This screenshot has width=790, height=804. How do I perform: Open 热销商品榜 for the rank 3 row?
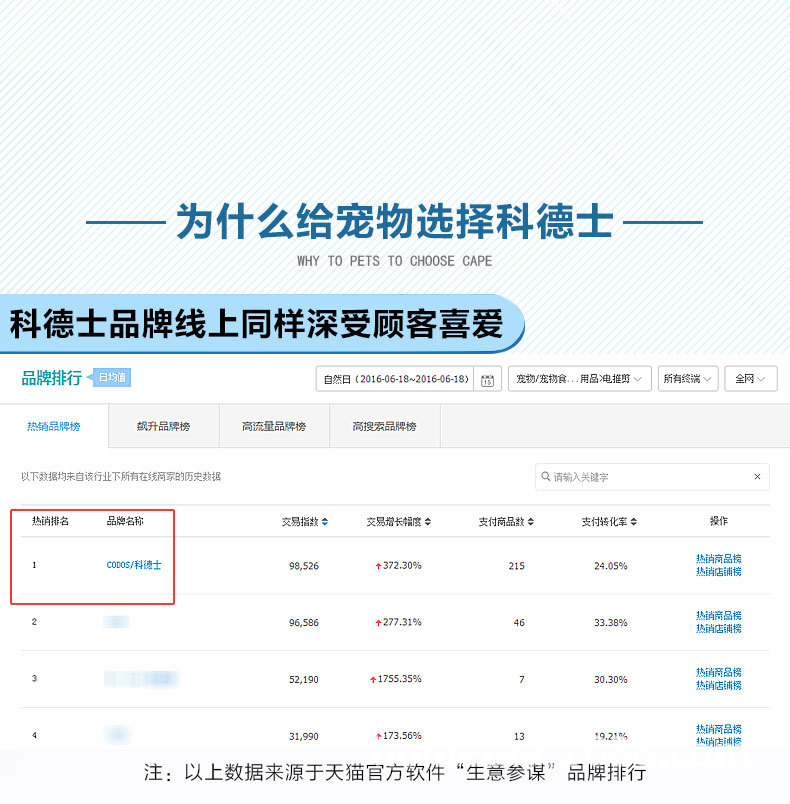coord(719,672)
